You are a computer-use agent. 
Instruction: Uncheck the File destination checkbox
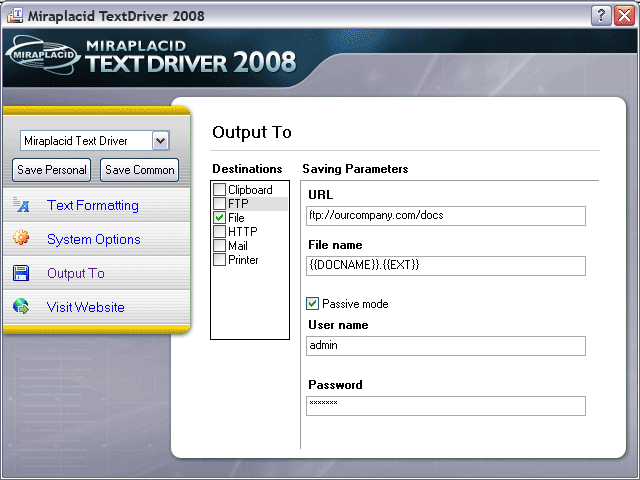pos(220,218)
